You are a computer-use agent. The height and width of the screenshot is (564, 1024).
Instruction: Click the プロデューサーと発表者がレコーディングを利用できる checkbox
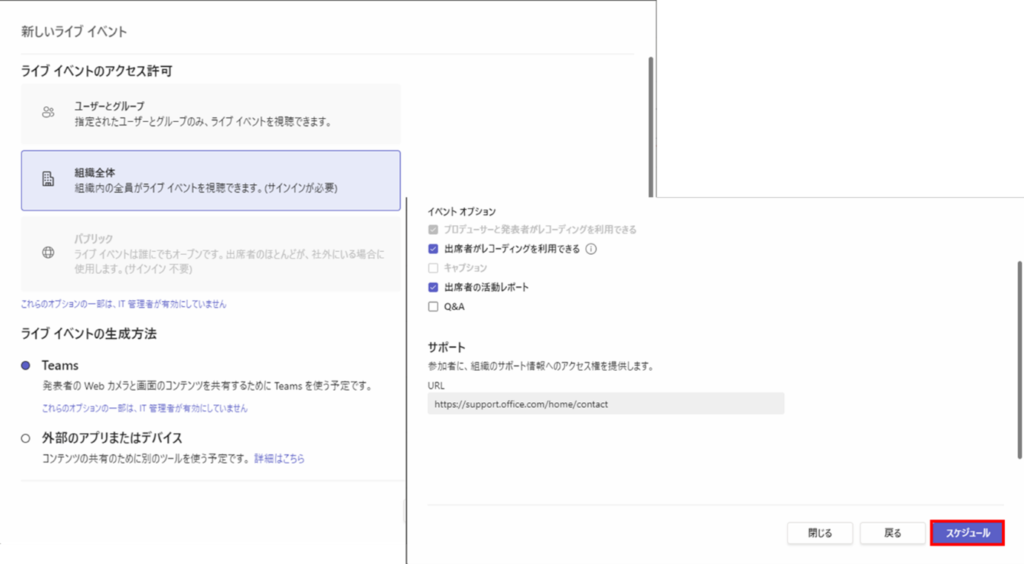click(x=433, y=230)
